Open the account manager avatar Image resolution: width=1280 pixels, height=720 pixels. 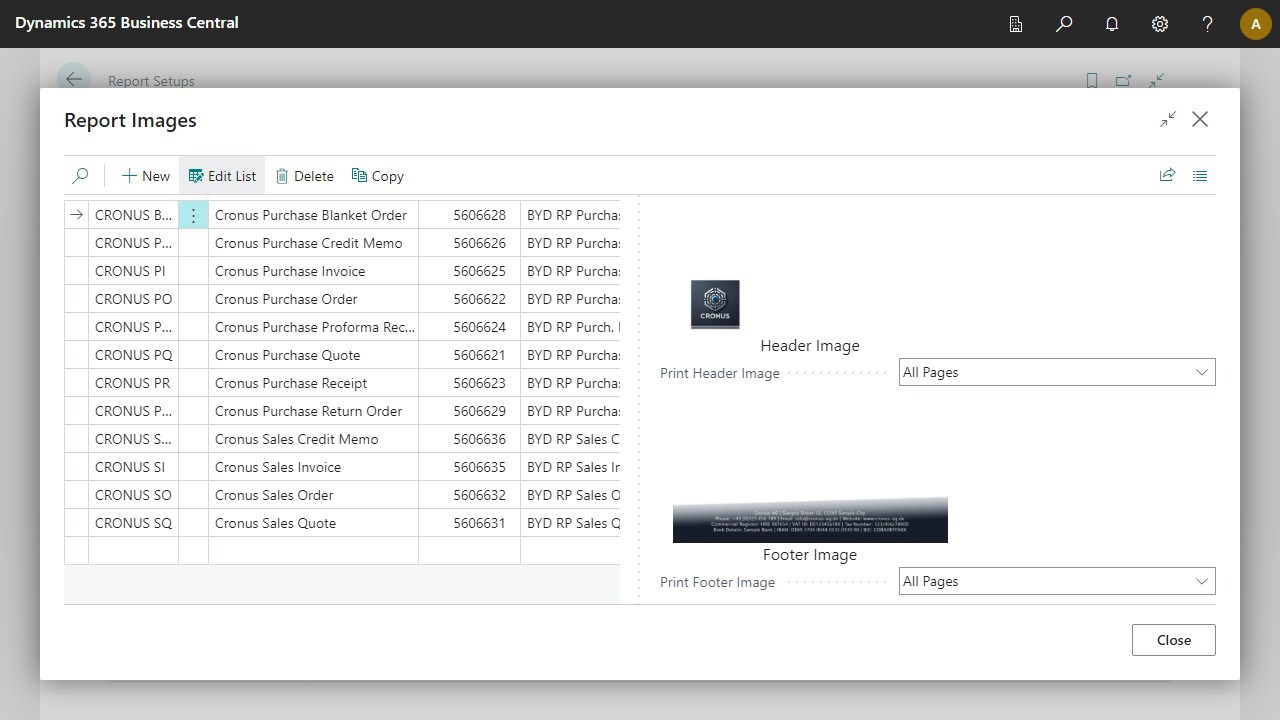pyautogui.click(x=1255, y=23)
